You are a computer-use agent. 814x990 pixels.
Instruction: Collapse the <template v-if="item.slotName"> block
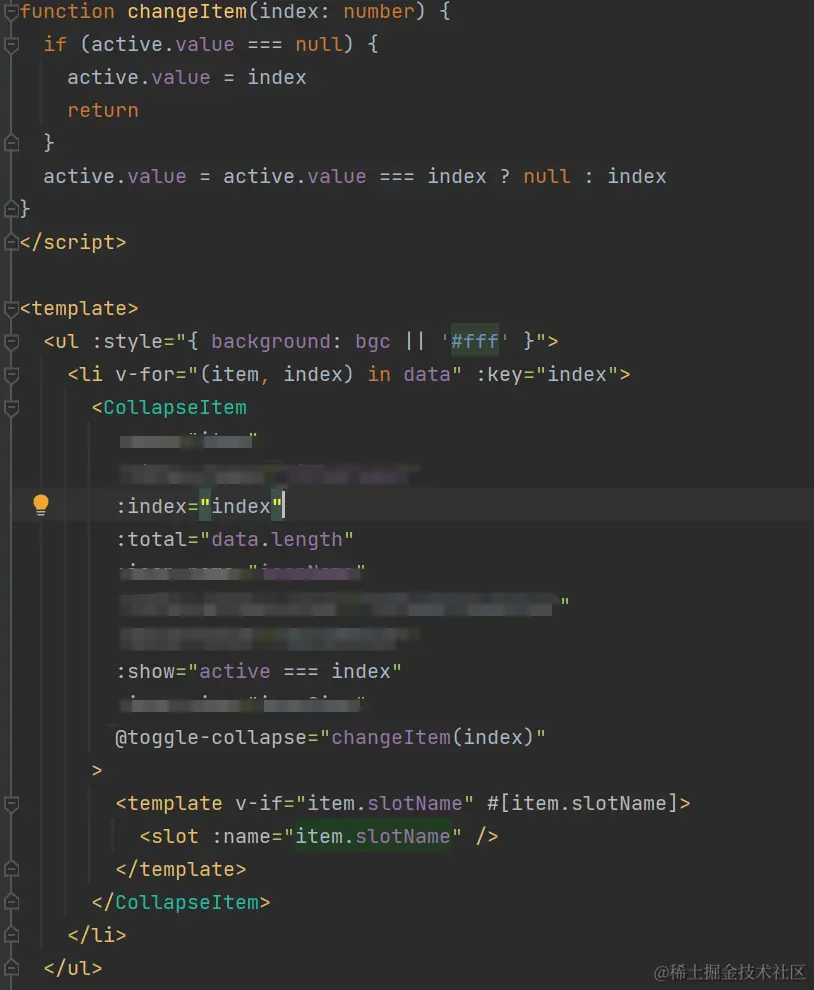pos(11,804)
